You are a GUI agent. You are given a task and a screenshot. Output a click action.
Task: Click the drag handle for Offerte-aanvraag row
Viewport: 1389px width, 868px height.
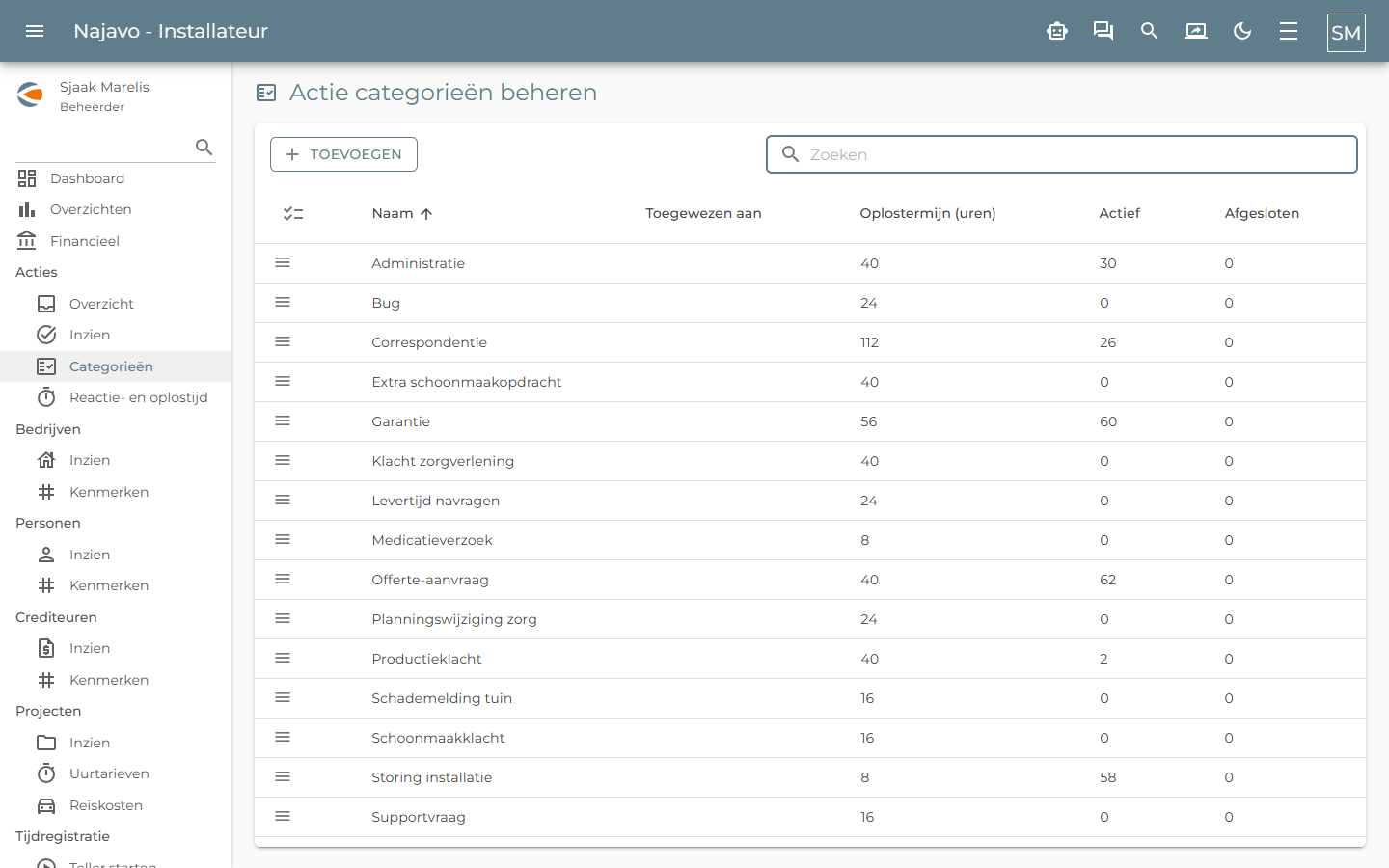283,579
